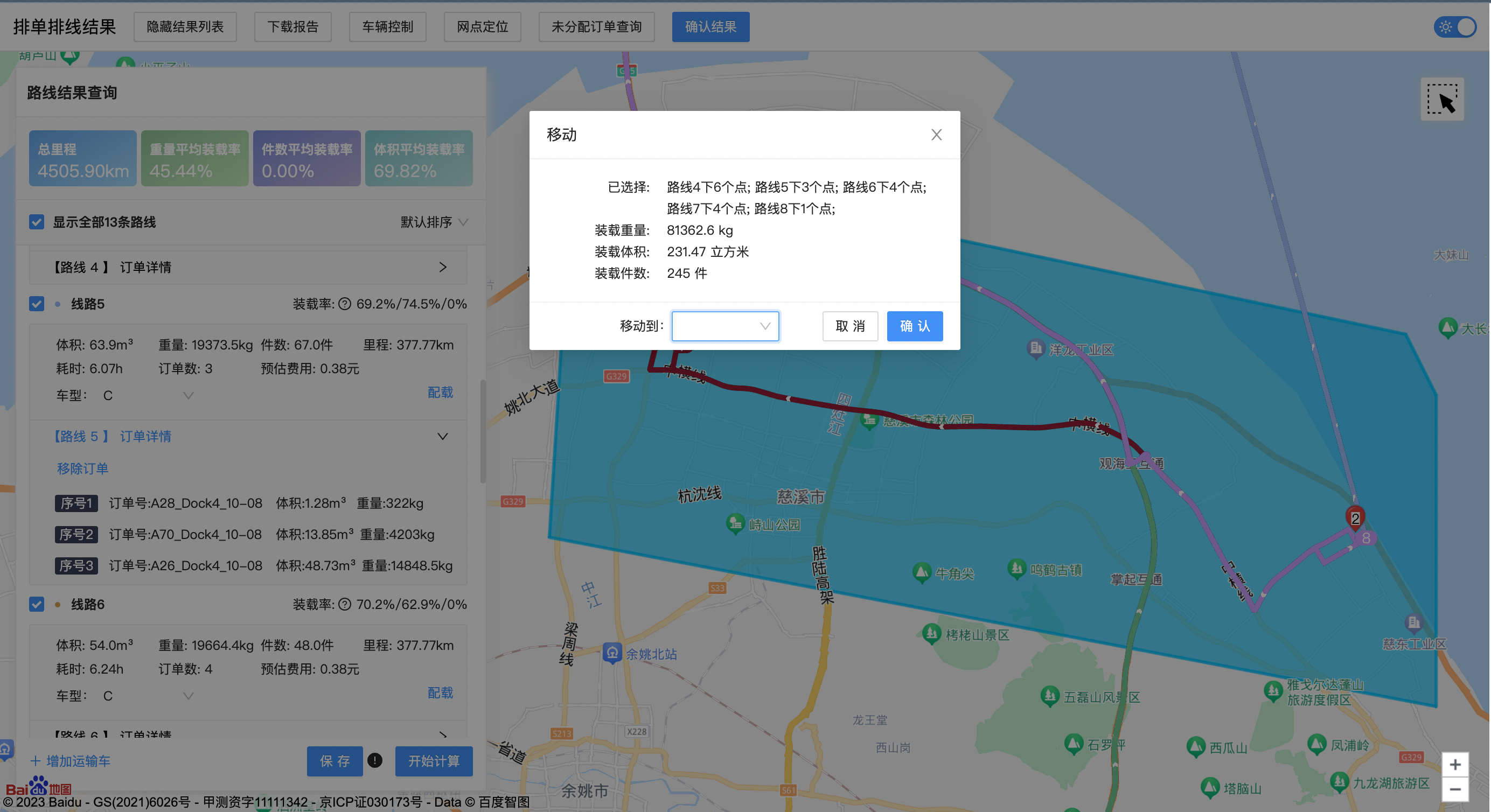This screenshot has height=812, width=1491.
Task: Click the map zoom out minus icon
Action: click(1454, 789)
